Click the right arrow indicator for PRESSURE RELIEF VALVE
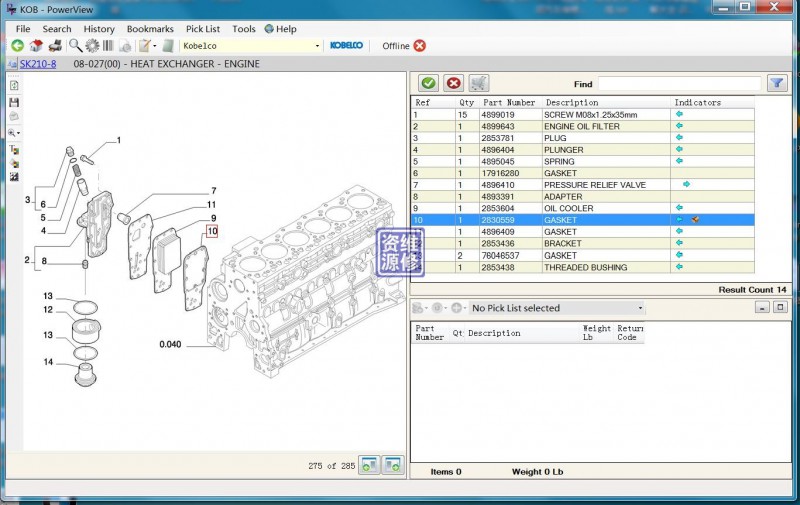Screen dimensions: 800x505 pos(686,184)
